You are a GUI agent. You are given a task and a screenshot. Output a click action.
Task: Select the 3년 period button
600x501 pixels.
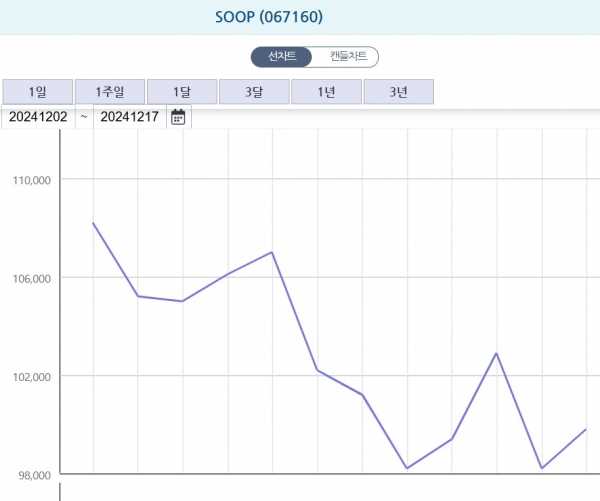[398, 91]
